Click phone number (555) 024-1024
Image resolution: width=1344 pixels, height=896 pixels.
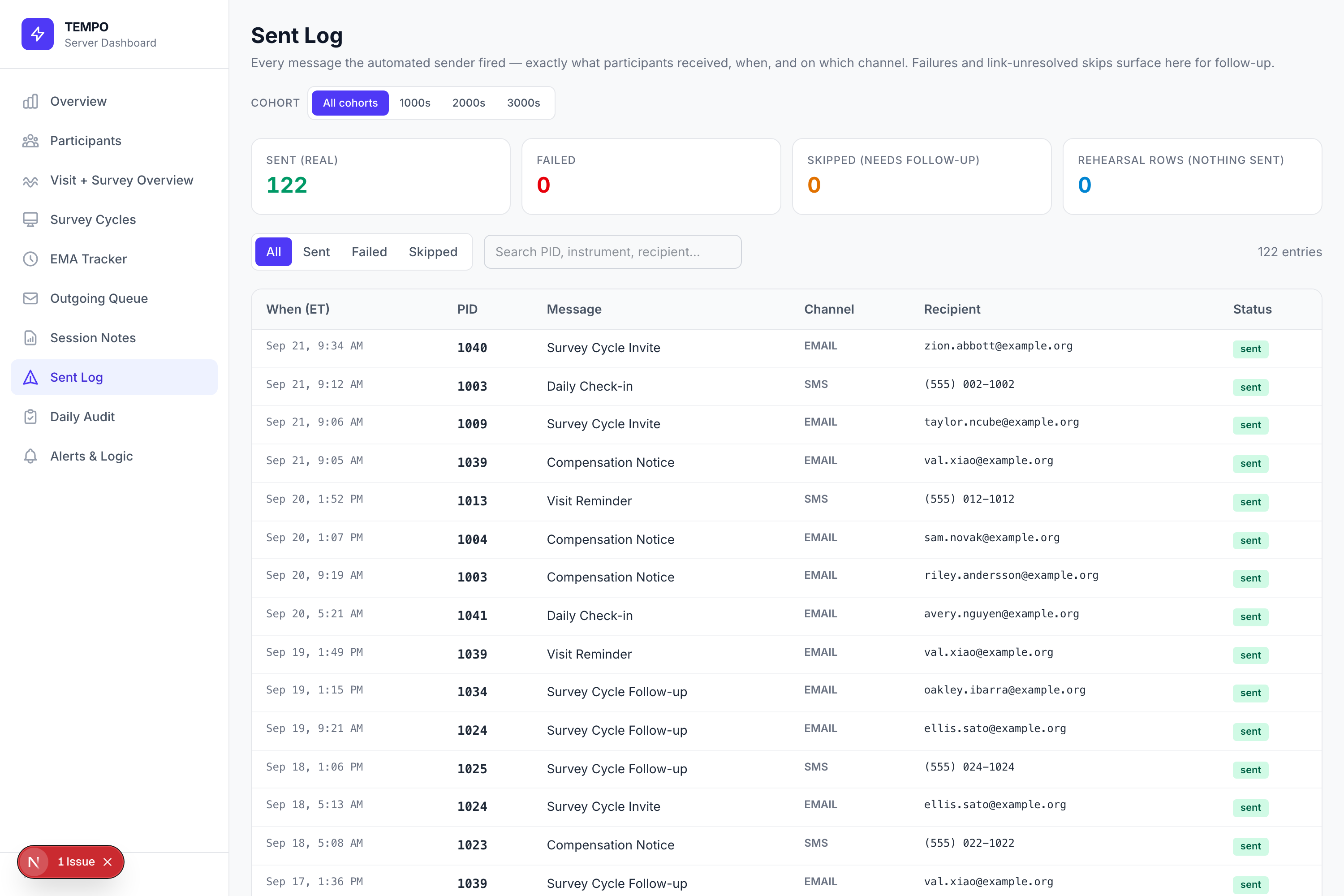(x=969, y=767)
